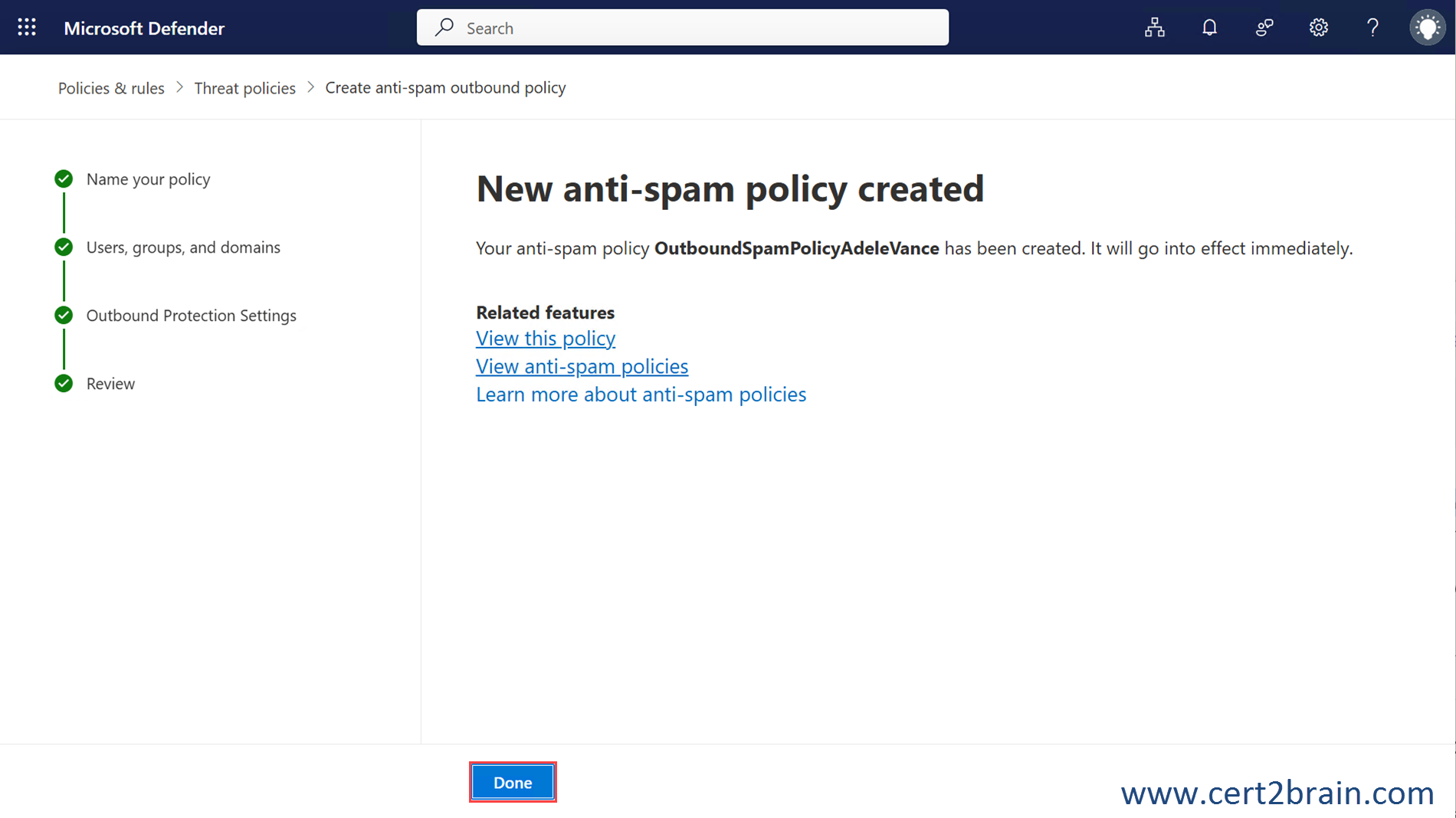The width and height of the screenshot is (1456, 818).
Task: Open the help question mark
Action: 1372,28
